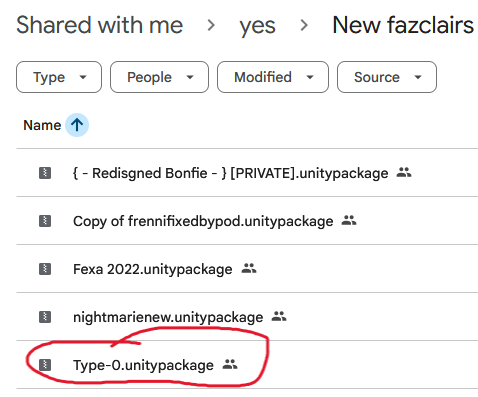The image size is (478, 397).
Task: Open the Source filter dropdown
Action: 387,77
